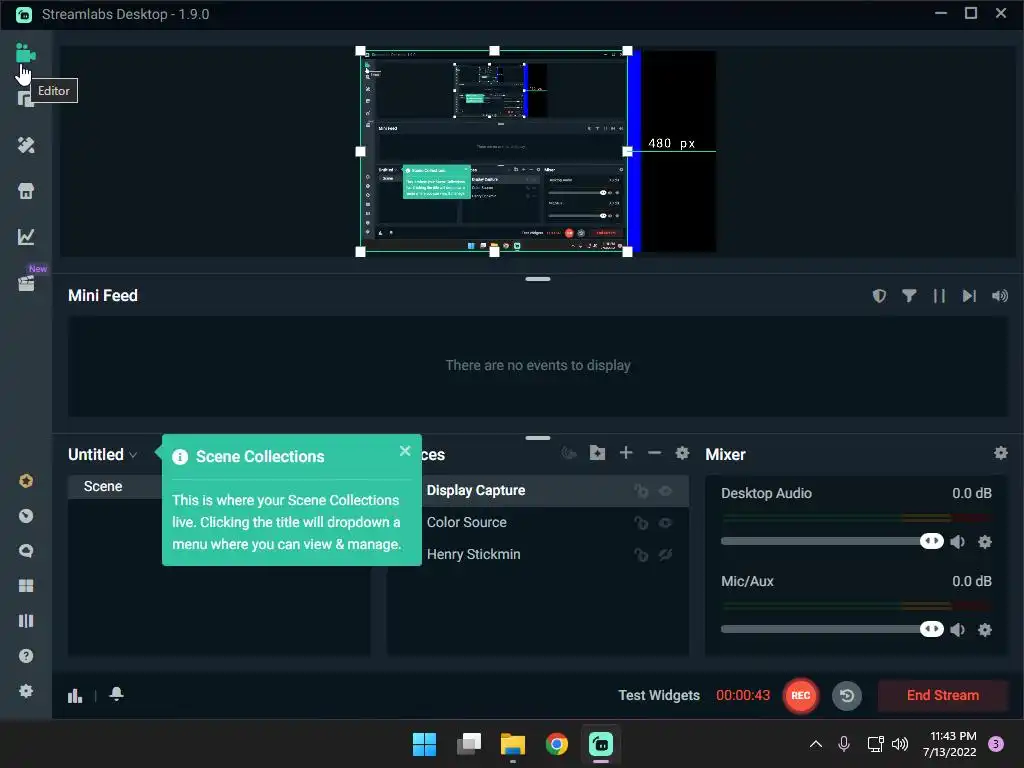Image resolution: width=1024 pixels, height=768 pixels.
Task: Mute Mini Feed event sounds
Action: click(999, 296)
